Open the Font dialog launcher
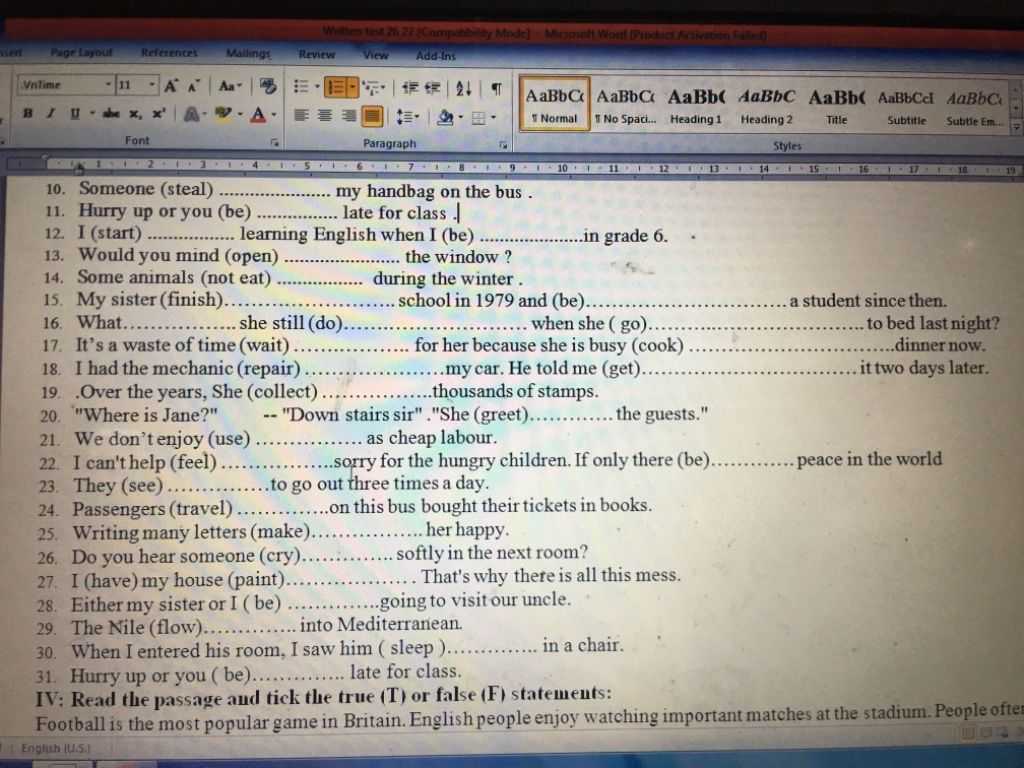1024x768 pixels. click(275, 142)
